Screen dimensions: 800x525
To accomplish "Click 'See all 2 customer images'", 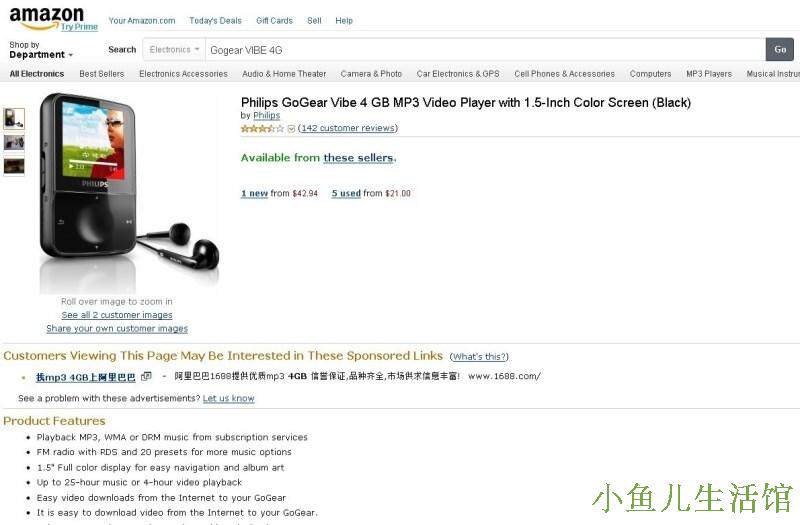I will [117, 315].
